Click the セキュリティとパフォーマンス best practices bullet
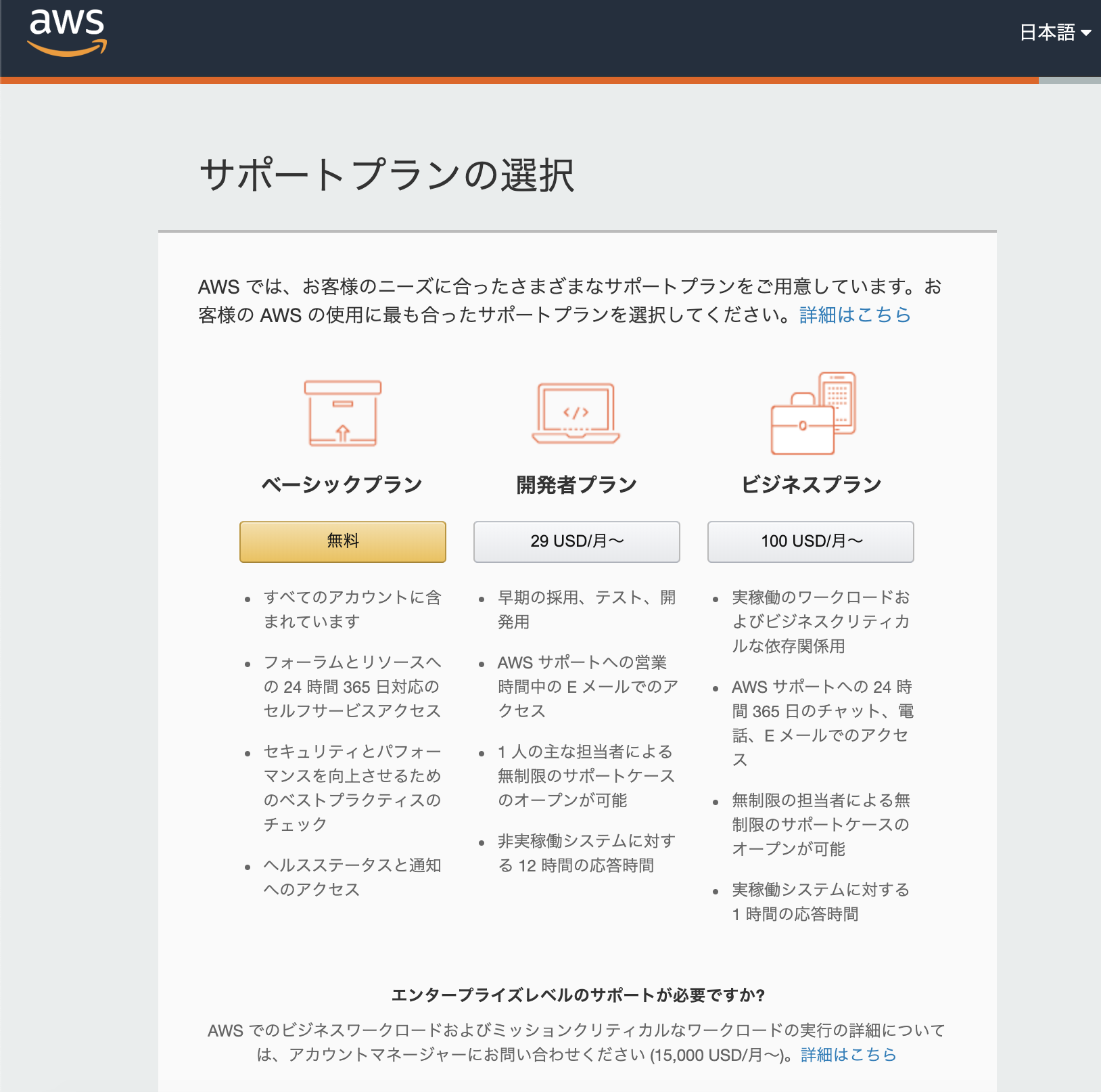This screenshot has height=1092, width=1101. coord(352,788)
